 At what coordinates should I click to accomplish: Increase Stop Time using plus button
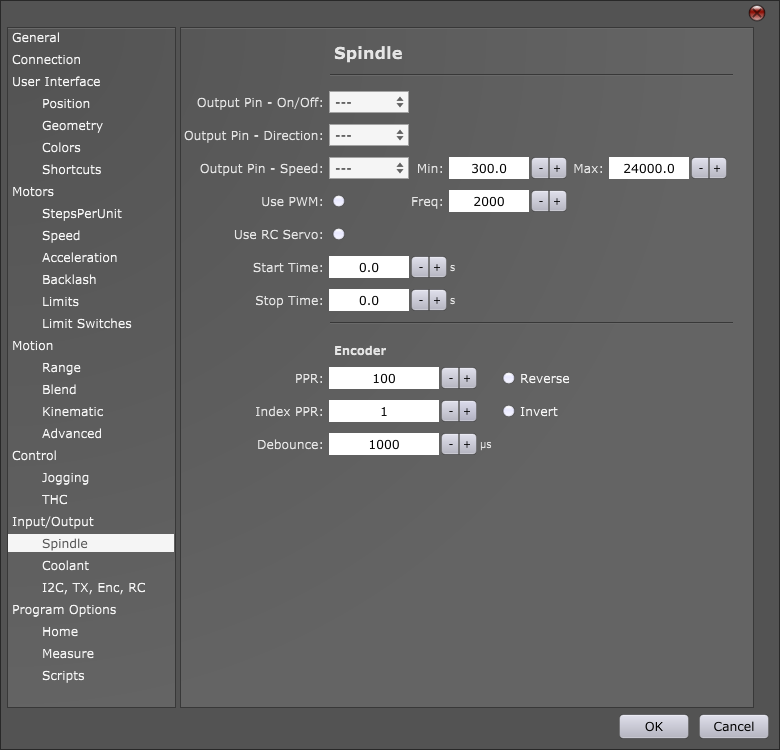[x=437, y=301]
